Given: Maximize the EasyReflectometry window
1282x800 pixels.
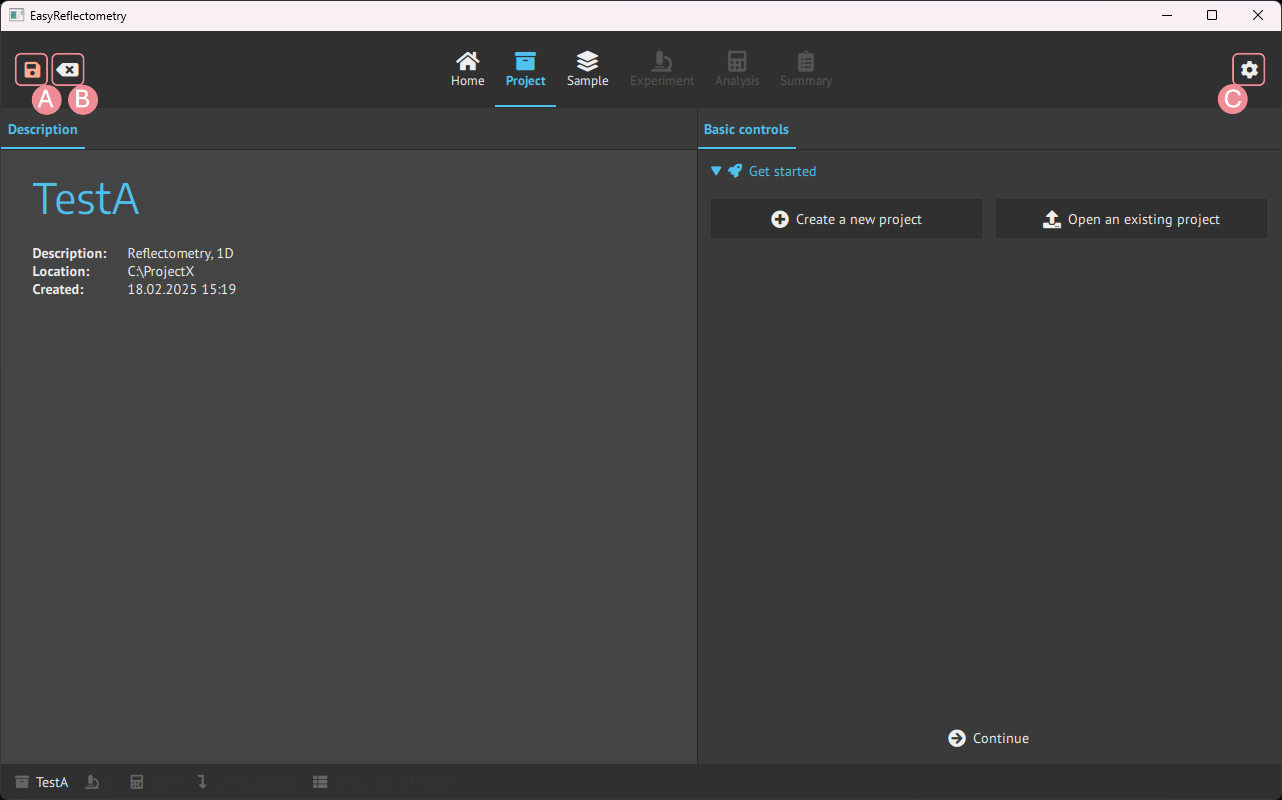Looking at the screenshot, I should pyautogui.click(x=1212, y=15).
